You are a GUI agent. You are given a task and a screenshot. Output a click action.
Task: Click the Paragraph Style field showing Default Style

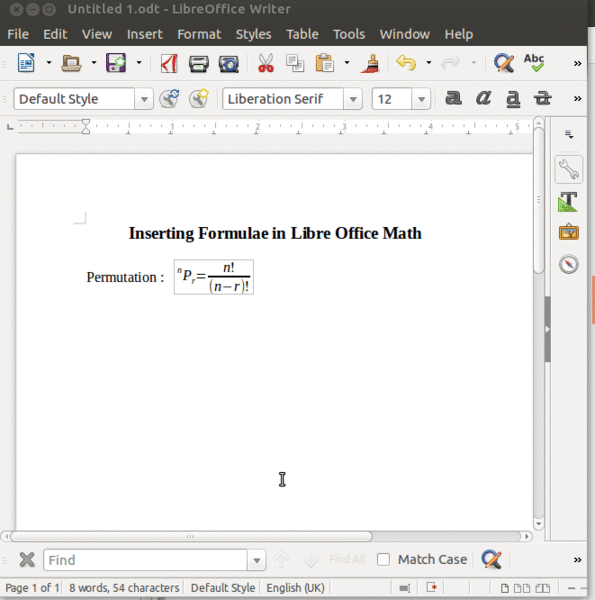(74, 99)
